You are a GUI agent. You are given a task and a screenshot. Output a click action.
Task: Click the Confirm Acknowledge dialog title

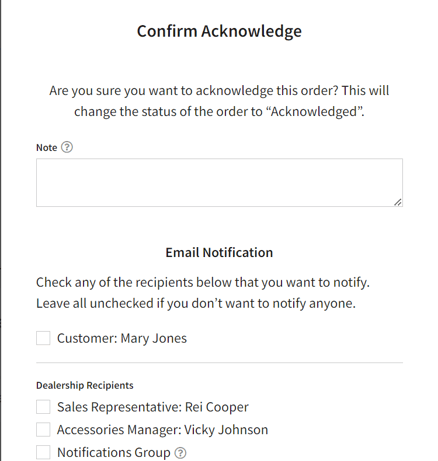click(x=219, y=31)
